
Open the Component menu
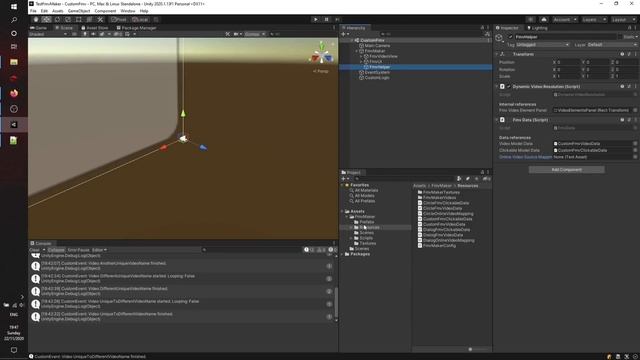coord(105,11)
